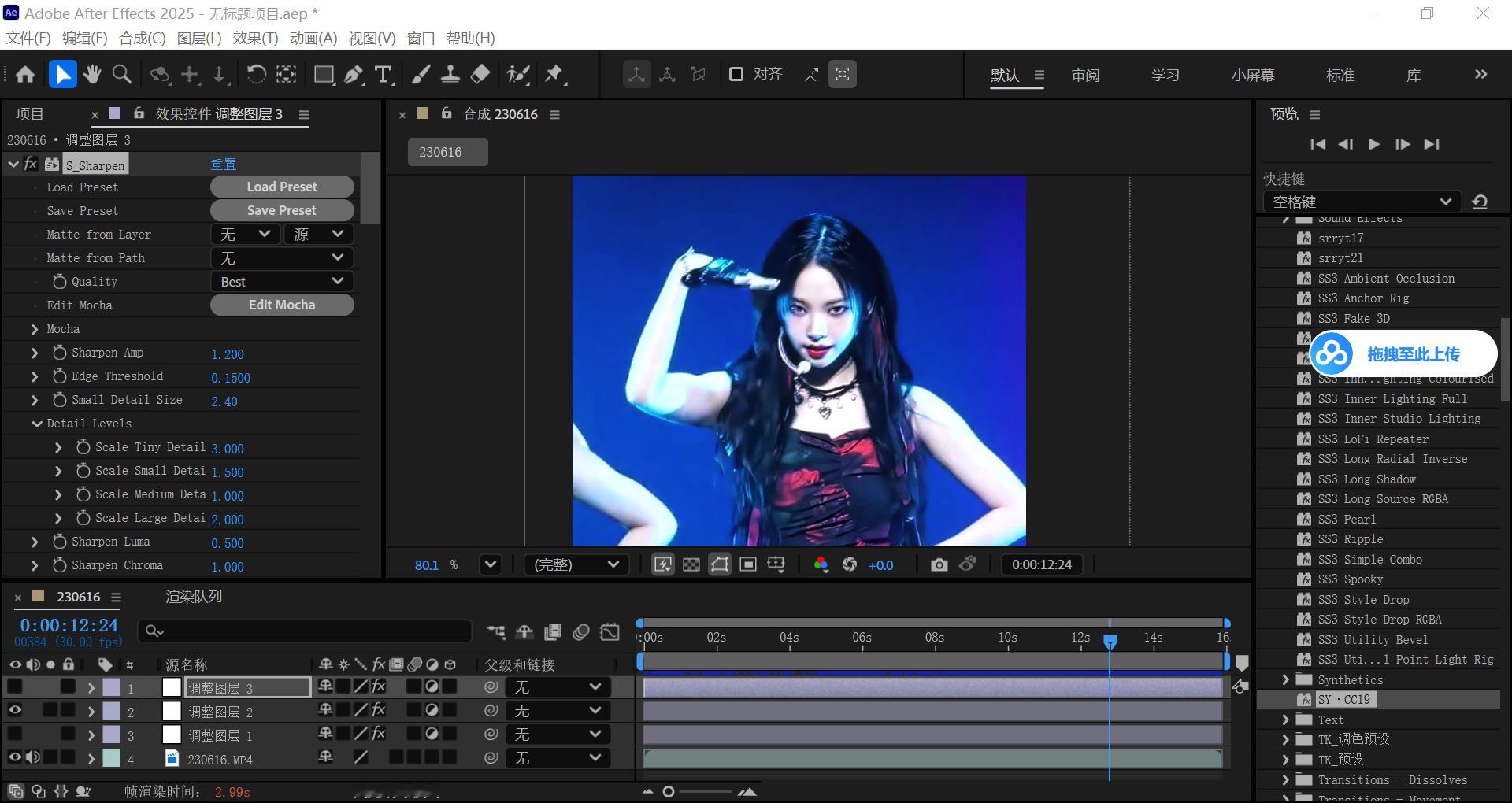The image size is (1512, 803).
Task: Select the Puppet Pin tool
Action: coord(554,75)
